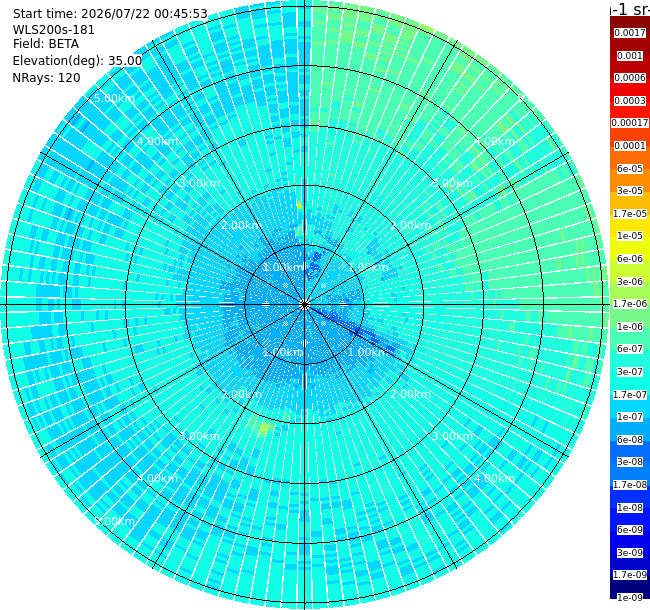This screenshot has height=610, width=650.
Task: Click the radar center origin point
Action: (x=304, y=305)
